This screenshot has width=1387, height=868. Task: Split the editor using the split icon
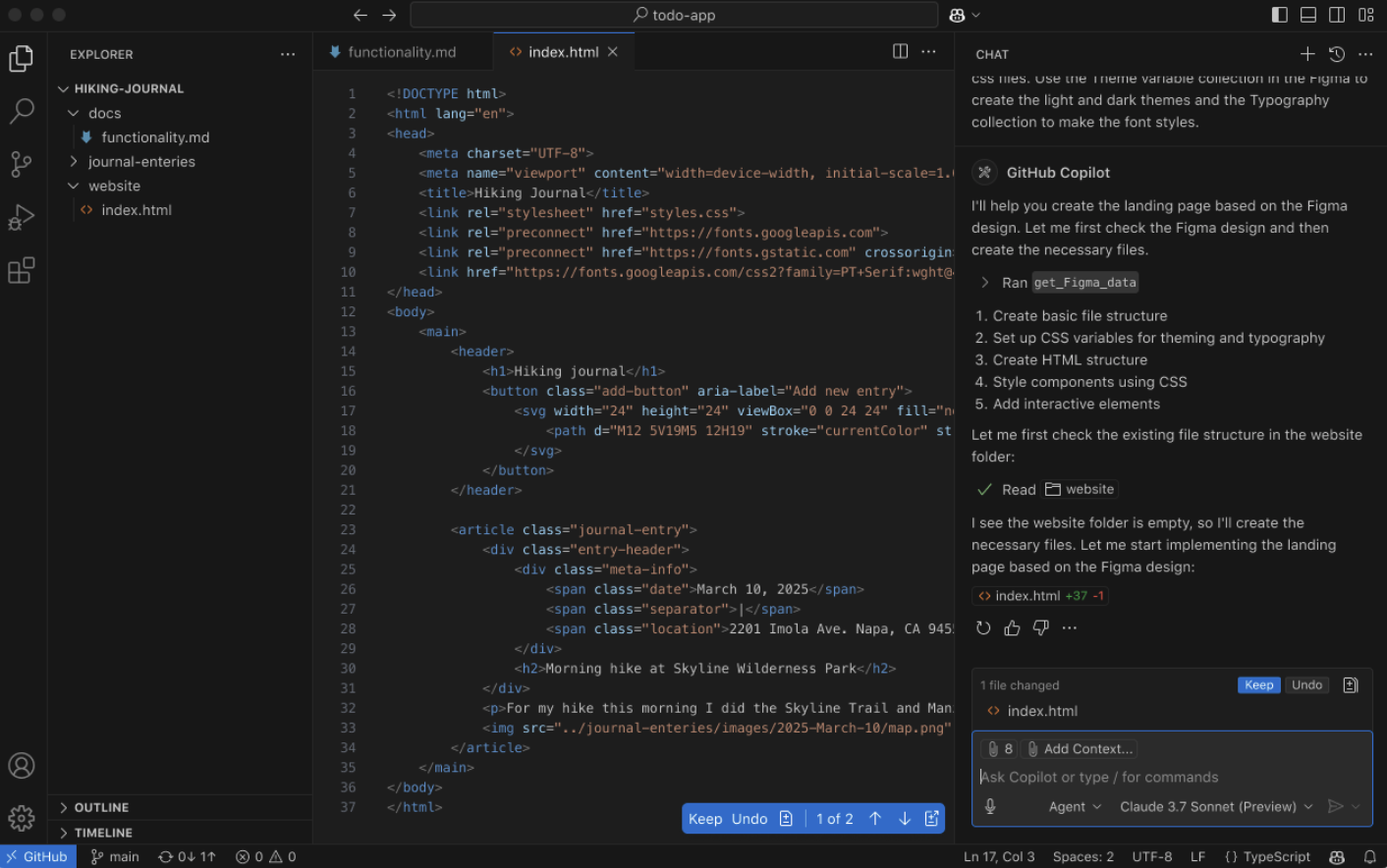(x=901, y=50)
